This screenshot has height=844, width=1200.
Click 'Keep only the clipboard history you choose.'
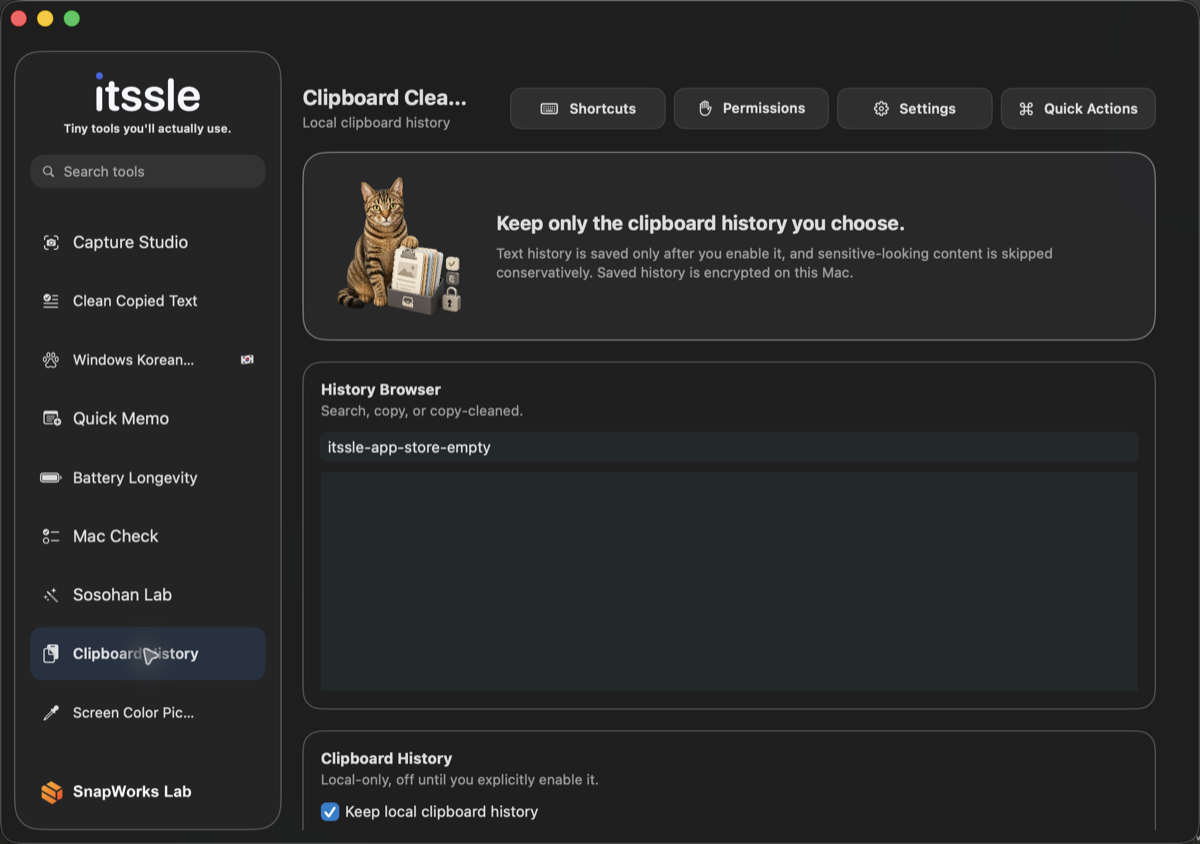pos(700,223)
